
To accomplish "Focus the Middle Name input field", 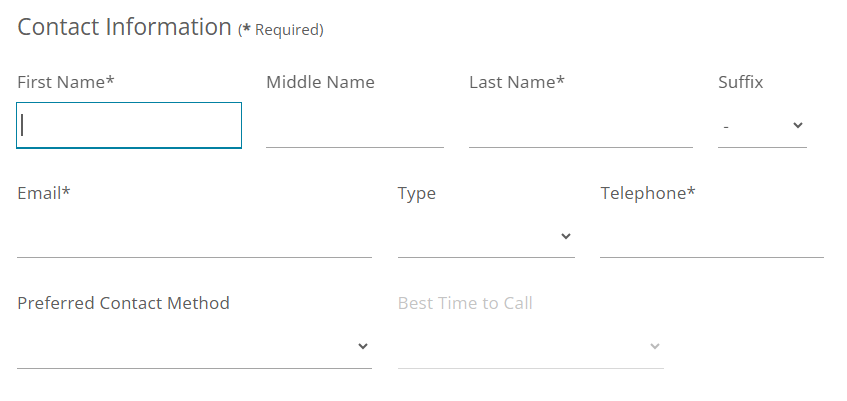I will pyautogui.click(x=354, y=127).
